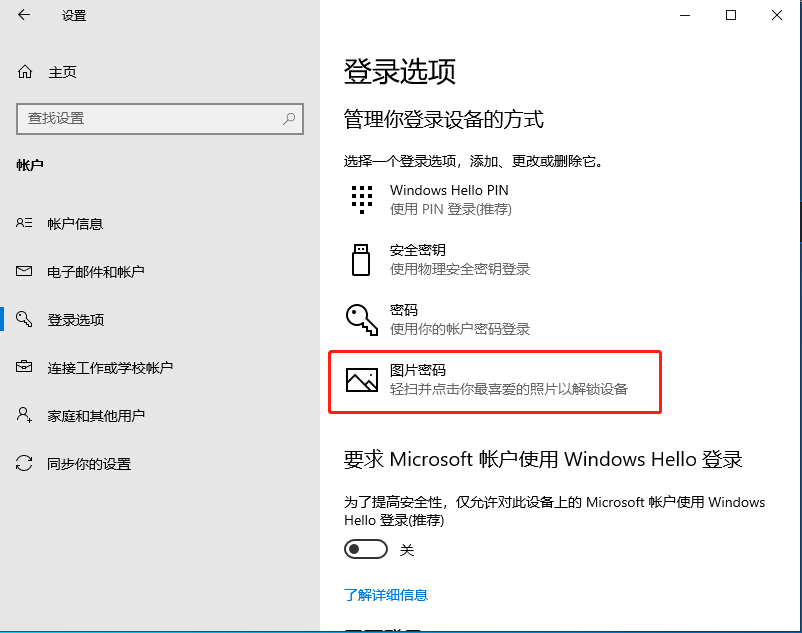Open the 了解详细信息 link
The height and width of the screenshot is (633, 802).
385,595
